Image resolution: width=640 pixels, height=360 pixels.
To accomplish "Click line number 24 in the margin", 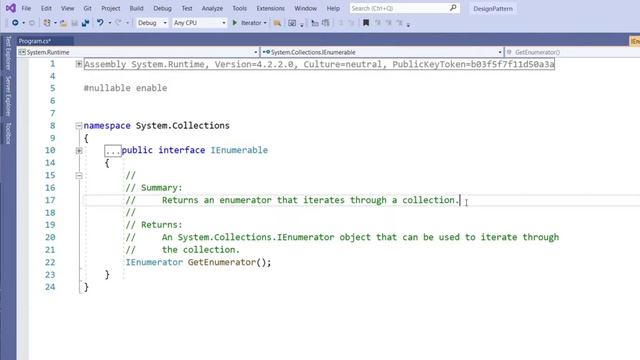I will click(50, 287).
